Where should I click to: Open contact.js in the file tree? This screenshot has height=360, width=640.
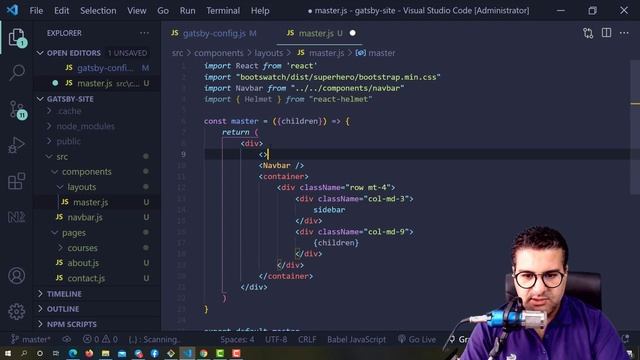(x=86, y=278)
